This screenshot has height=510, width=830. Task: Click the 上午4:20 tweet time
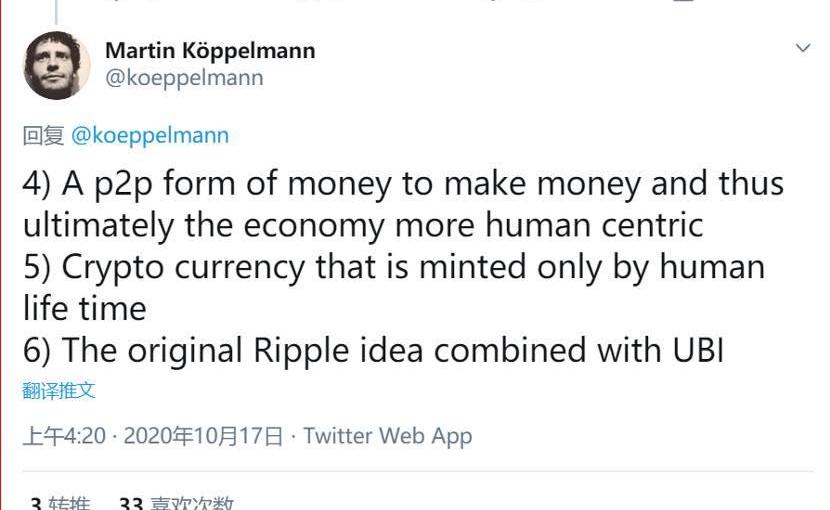coord(63,436)
